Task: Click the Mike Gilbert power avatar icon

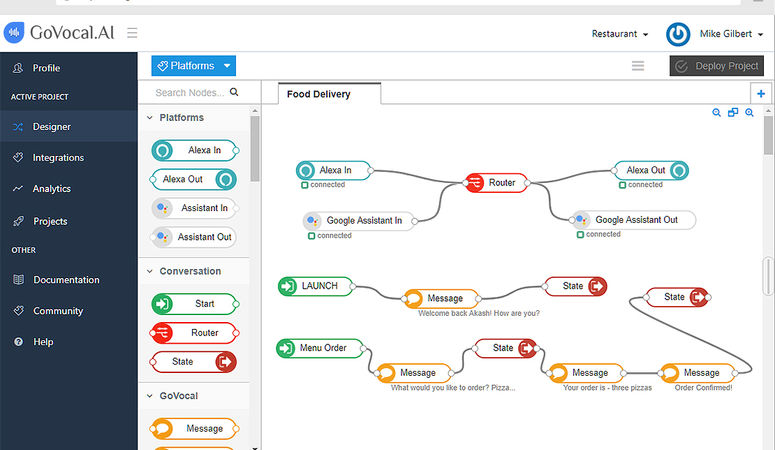Action: click(678, 34)
